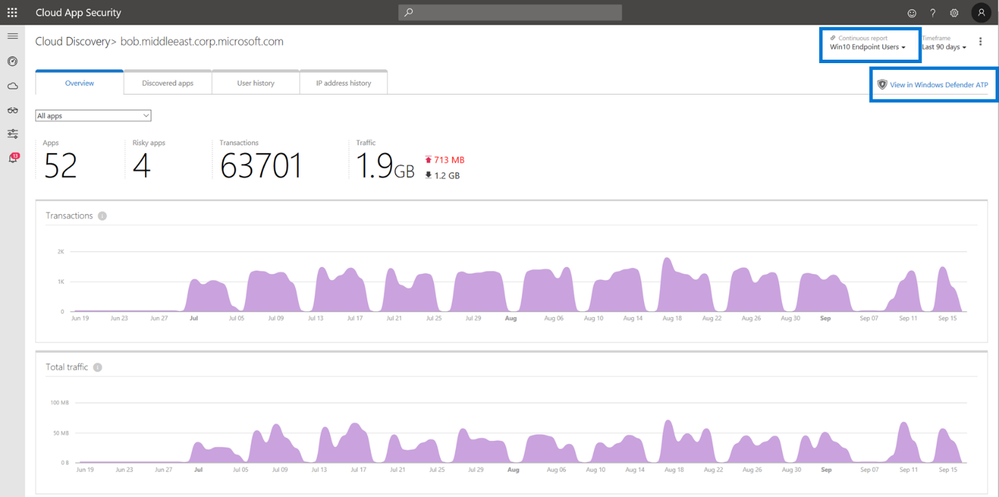
Task: Click Jun 19 label on Total traffic chart
Action: tap(85, 470)
